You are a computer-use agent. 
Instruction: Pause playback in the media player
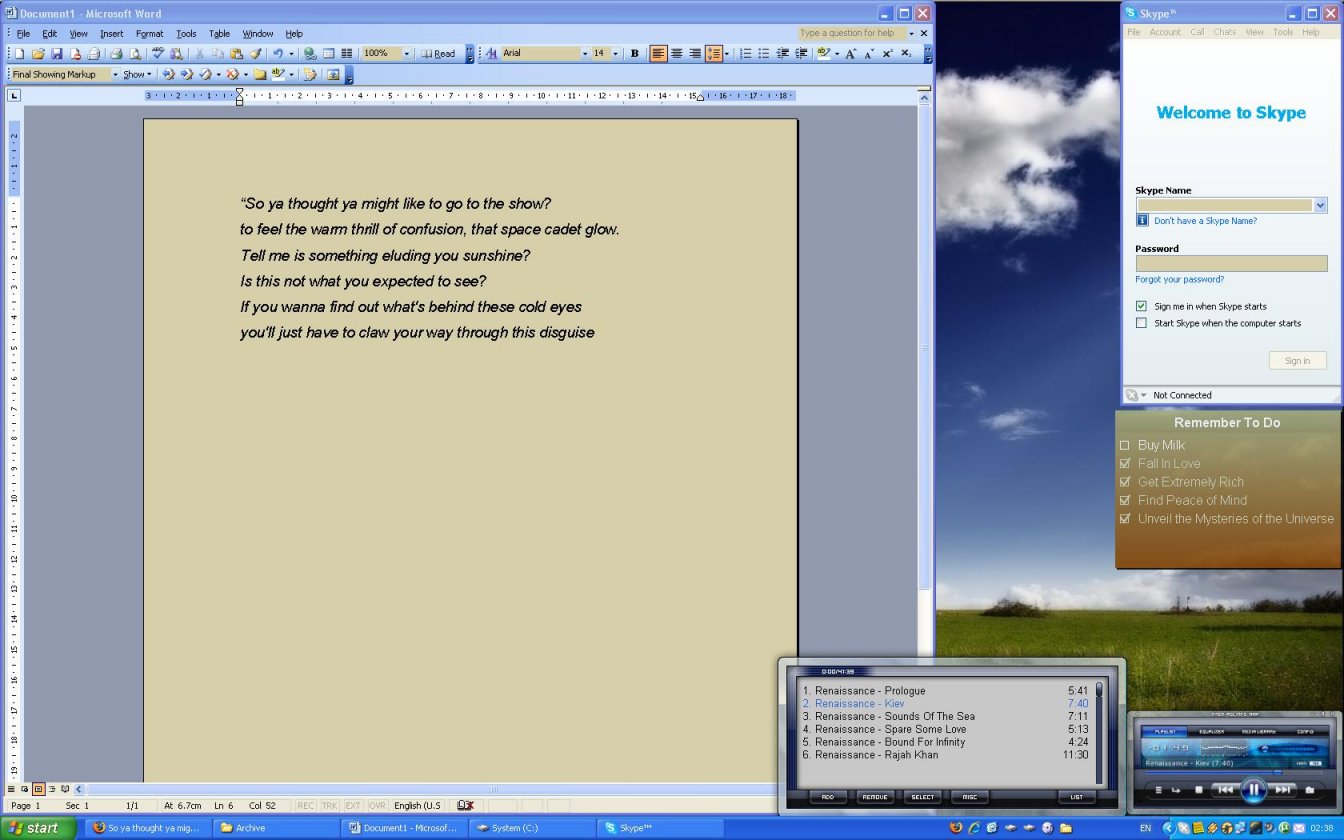[1254, 790]
